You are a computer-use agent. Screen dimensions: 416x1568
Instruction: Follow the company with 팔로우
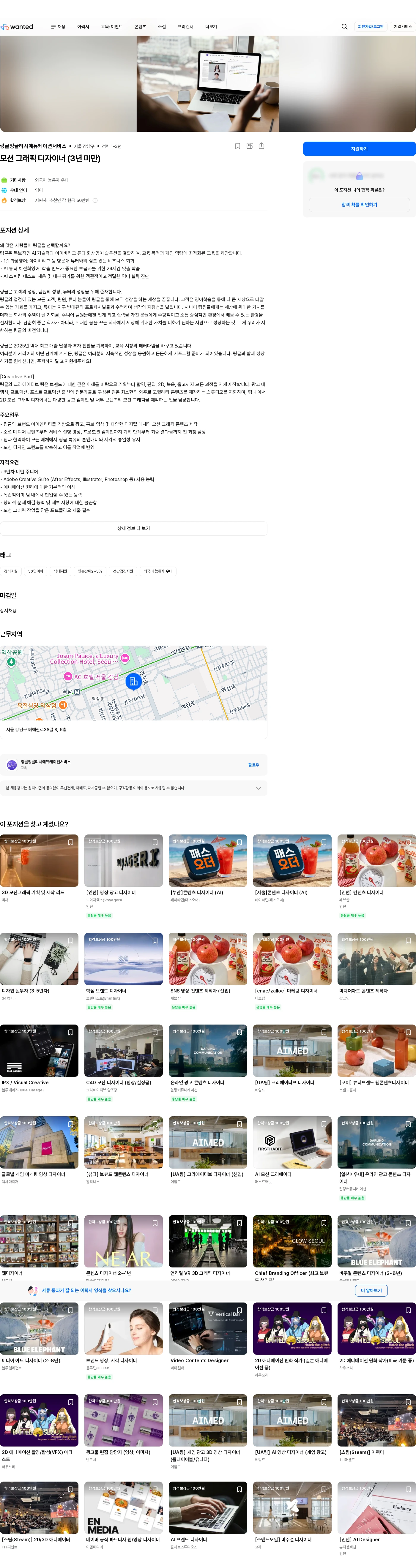pos(253,765)
